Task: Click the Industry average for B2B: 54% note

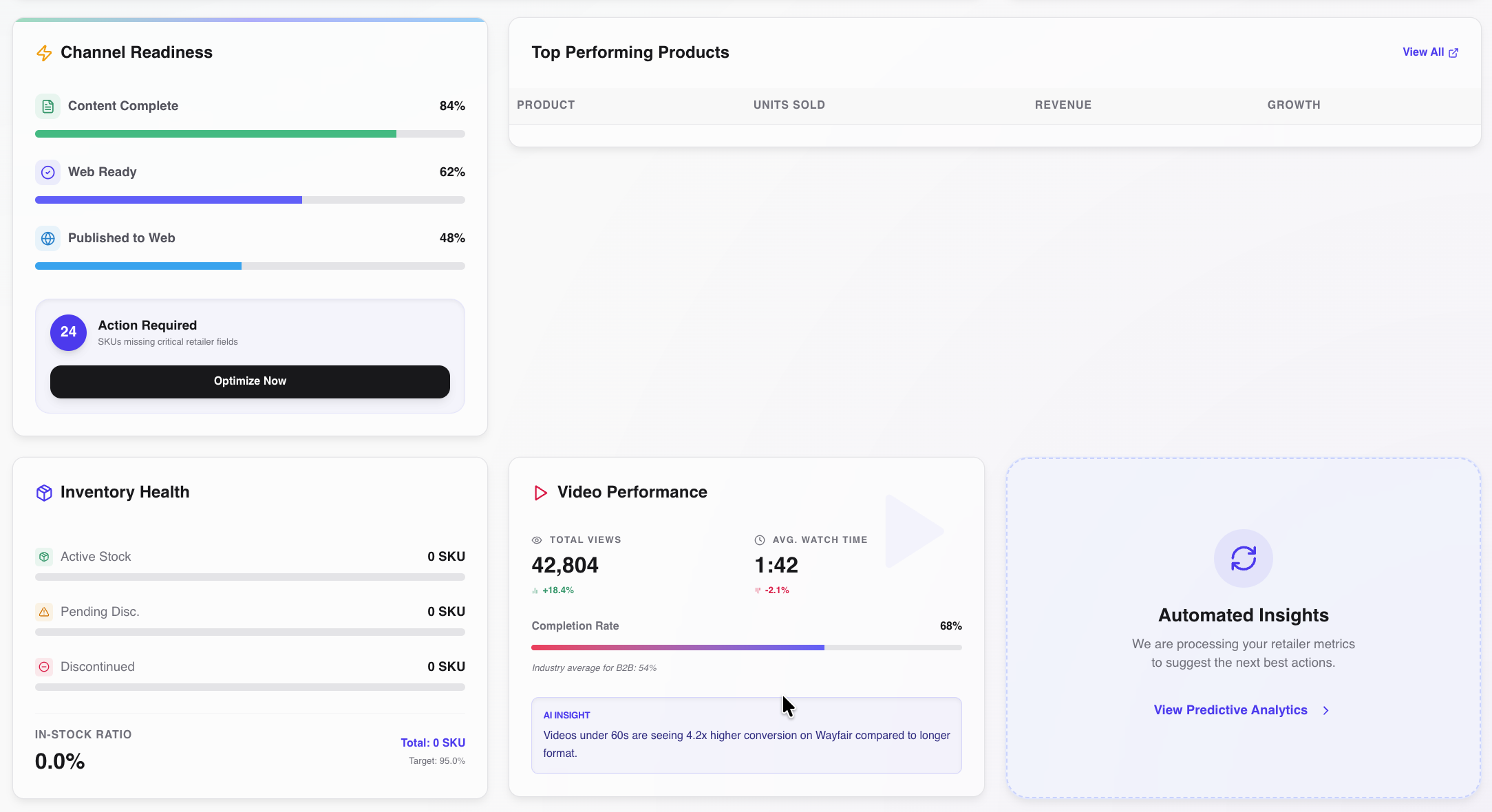Action: coord(594,668)
